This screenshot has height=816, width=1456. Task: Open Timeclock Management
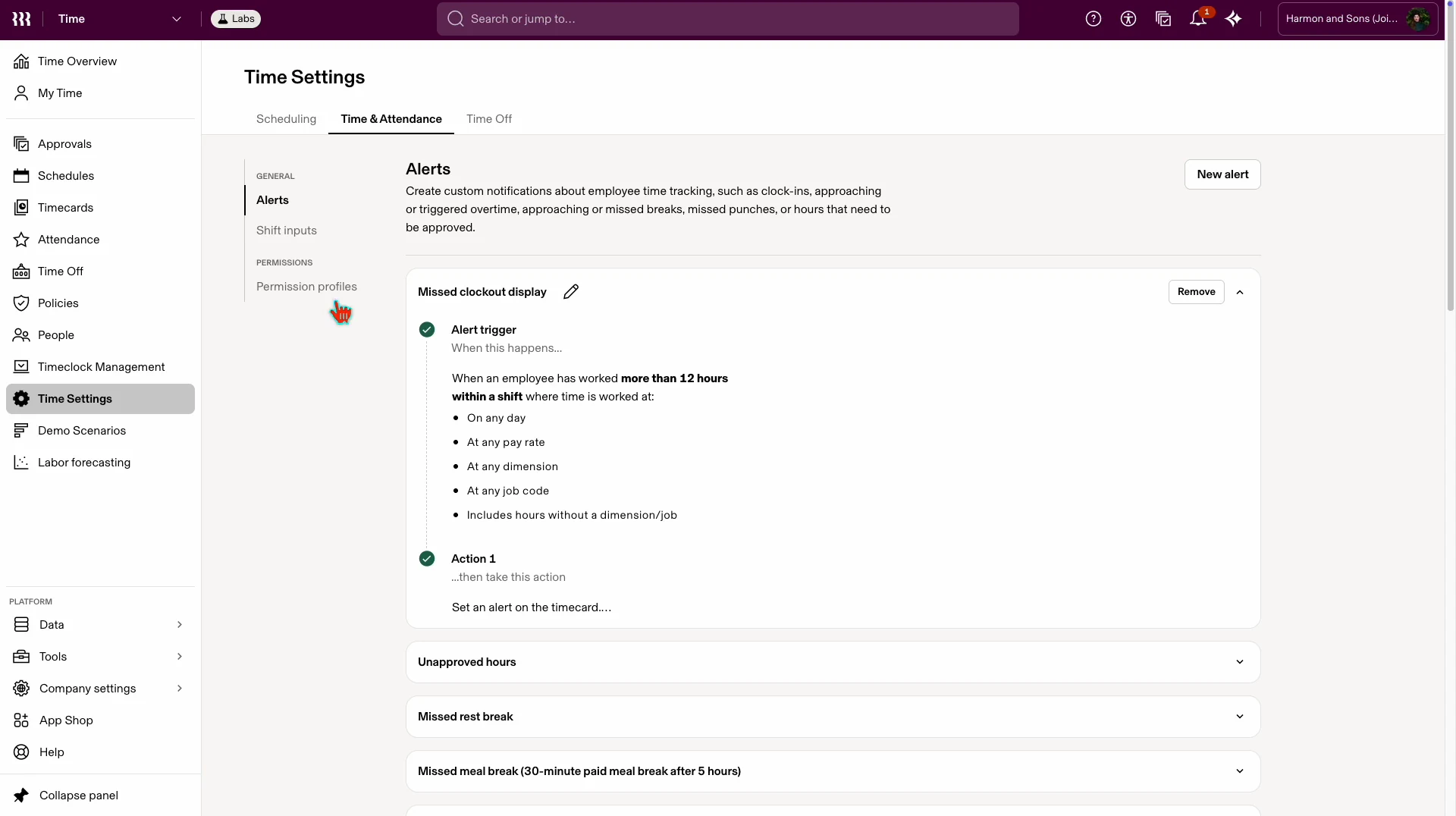click(x=100, y=367)
